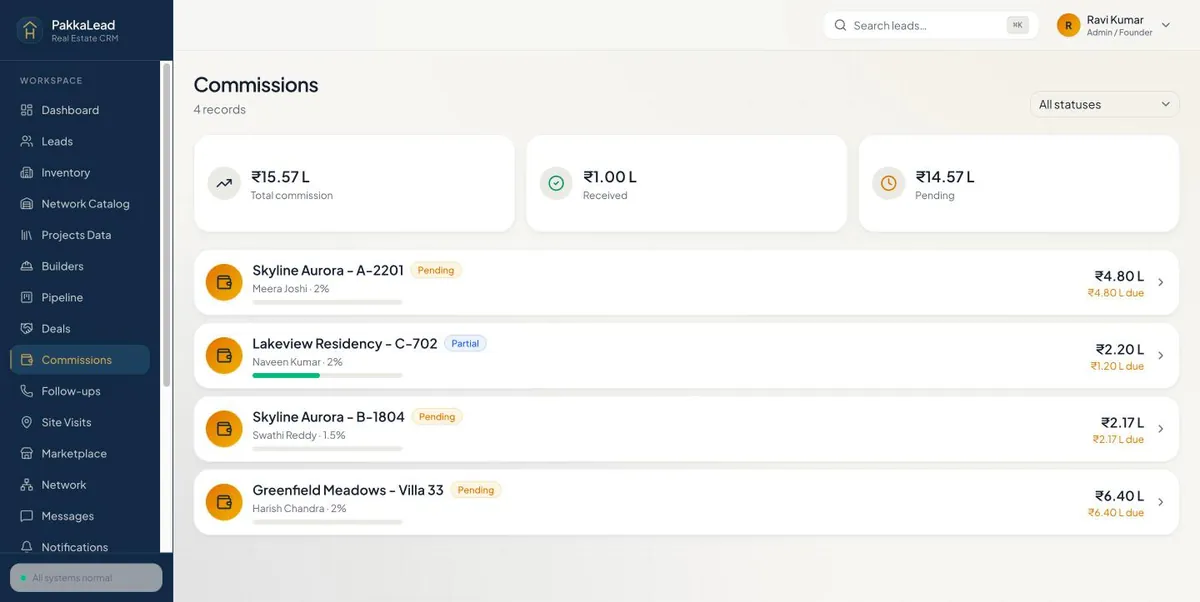The width and height of the screenshot is (1200, 602).
Task: Click the Follow-ups phone icon
Action: pyautogui.click(x=27, y=391)
